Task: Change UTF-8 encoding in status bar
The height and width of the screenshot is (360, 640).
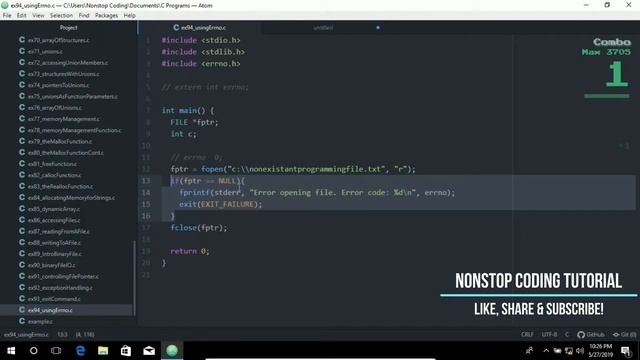Action: click(x=549, y=334)
